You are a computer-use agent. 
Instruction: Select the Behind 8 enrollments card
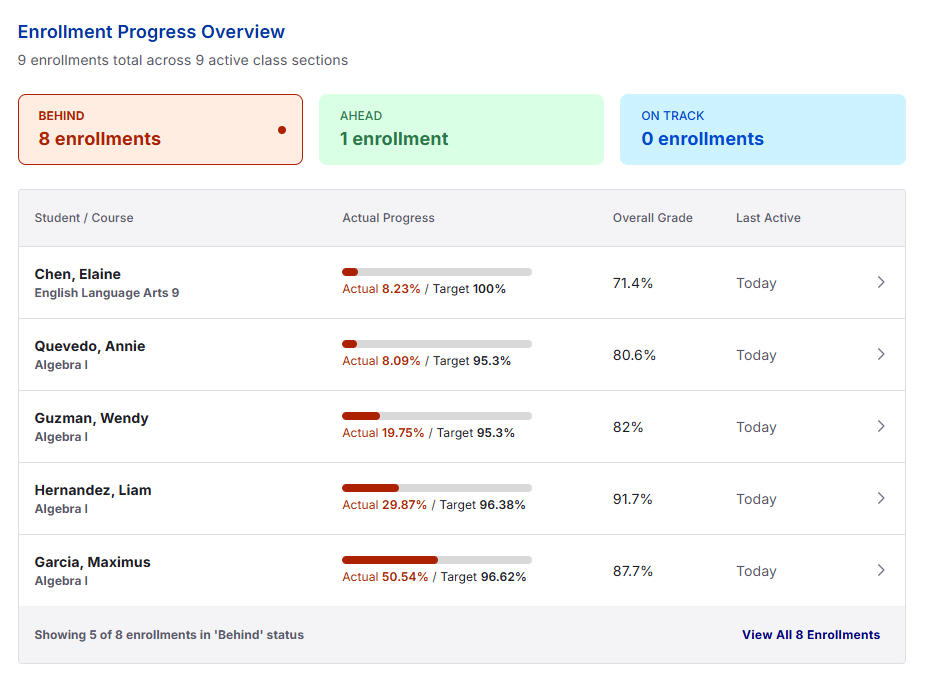tap(160, 129)
